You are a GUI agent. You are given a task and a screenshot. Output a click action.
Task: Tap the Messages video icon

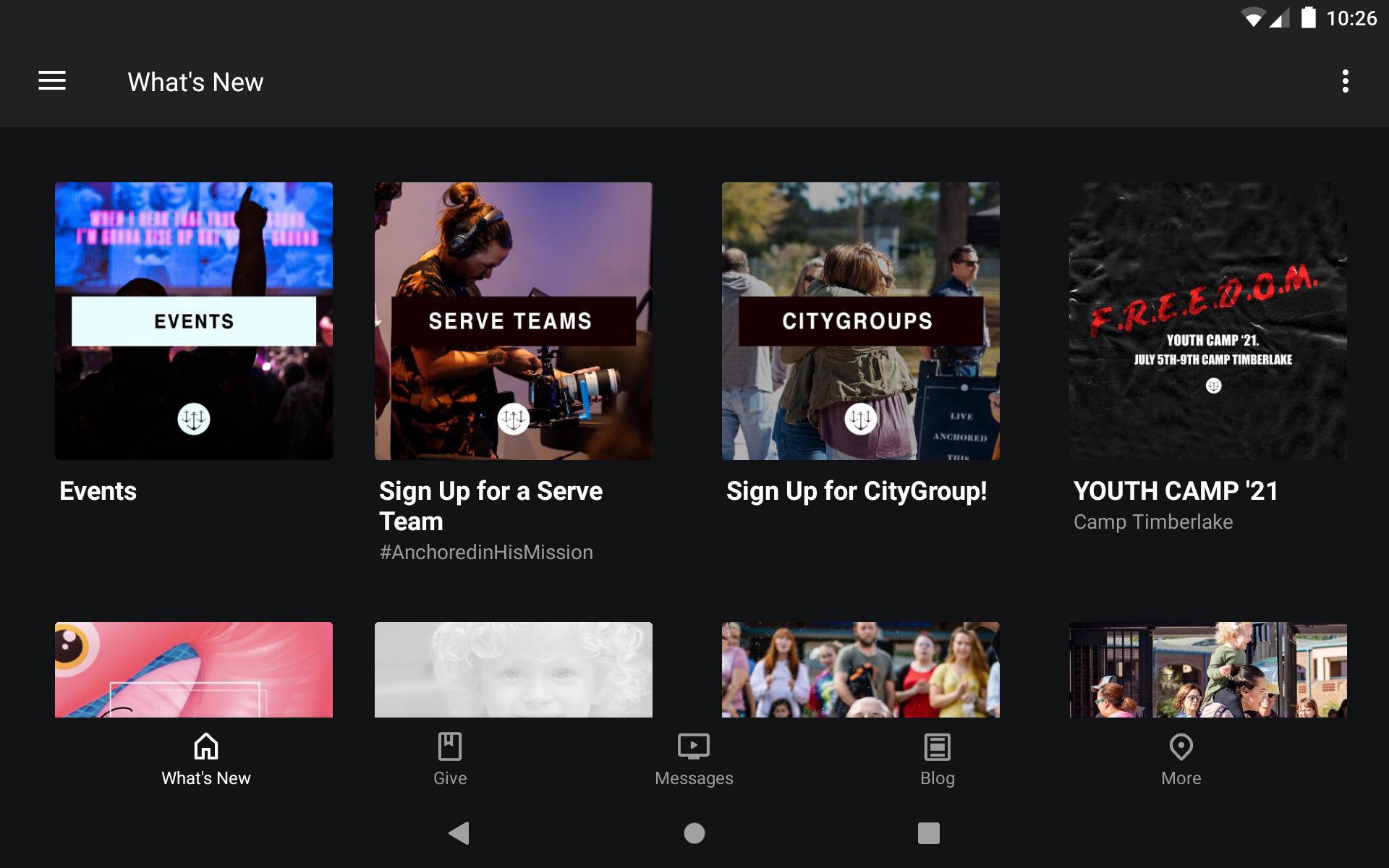(x=693, y=746)
